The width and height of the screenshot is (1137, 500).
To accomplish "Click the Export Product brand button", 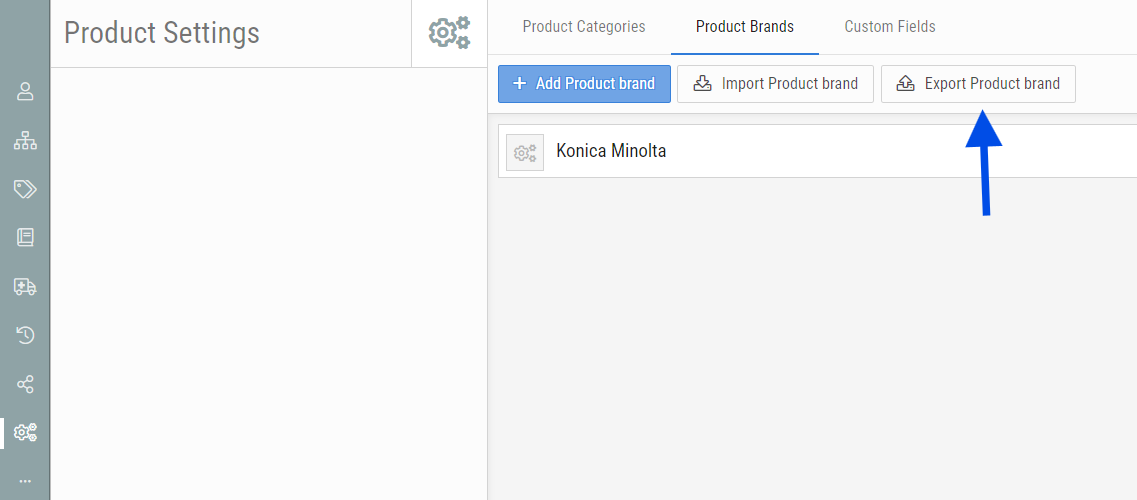I will coord(978,84).
